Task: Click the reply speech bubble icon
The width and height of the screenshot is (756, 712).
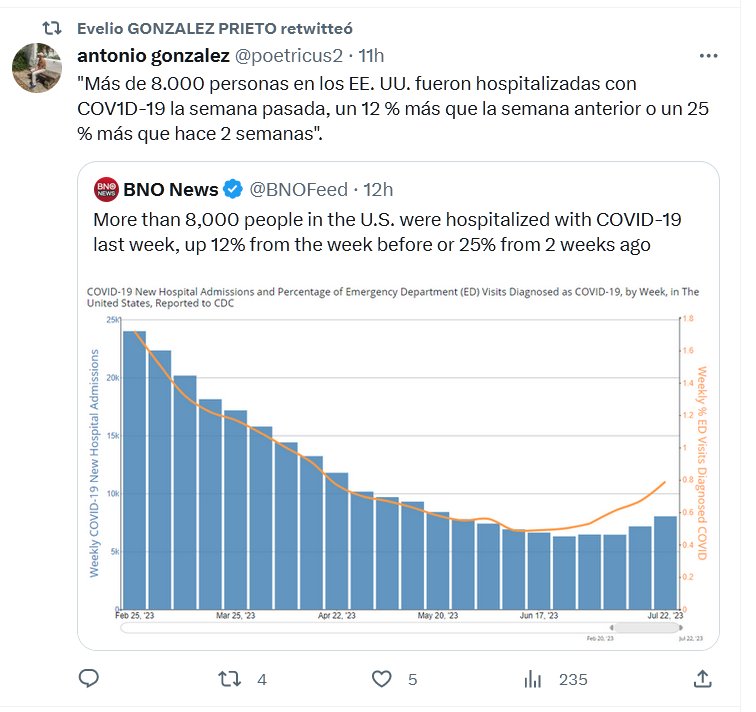Action: click(x=89, y=679)
